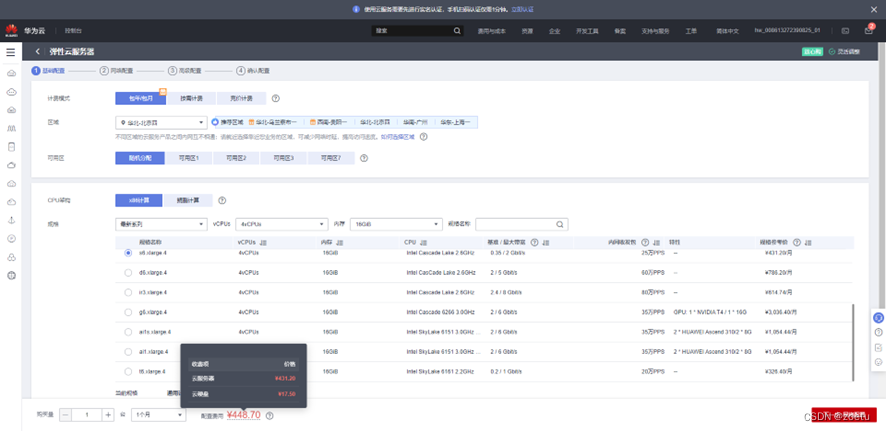Sort the table by 规格参考价 price column
The width and height of the screenshot is (886, 431).
808,242
